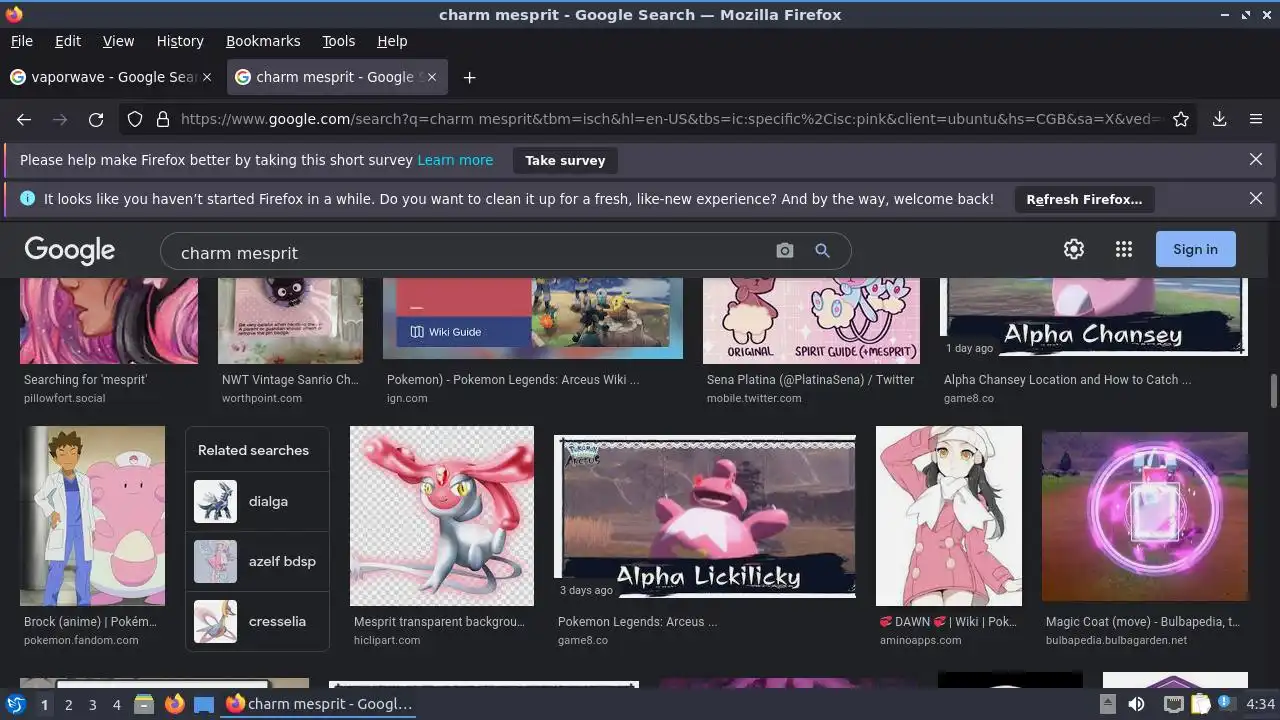Switch to virtual desktop 4
The width and height of the screenshot is (1280, 720).
point(116,705)
